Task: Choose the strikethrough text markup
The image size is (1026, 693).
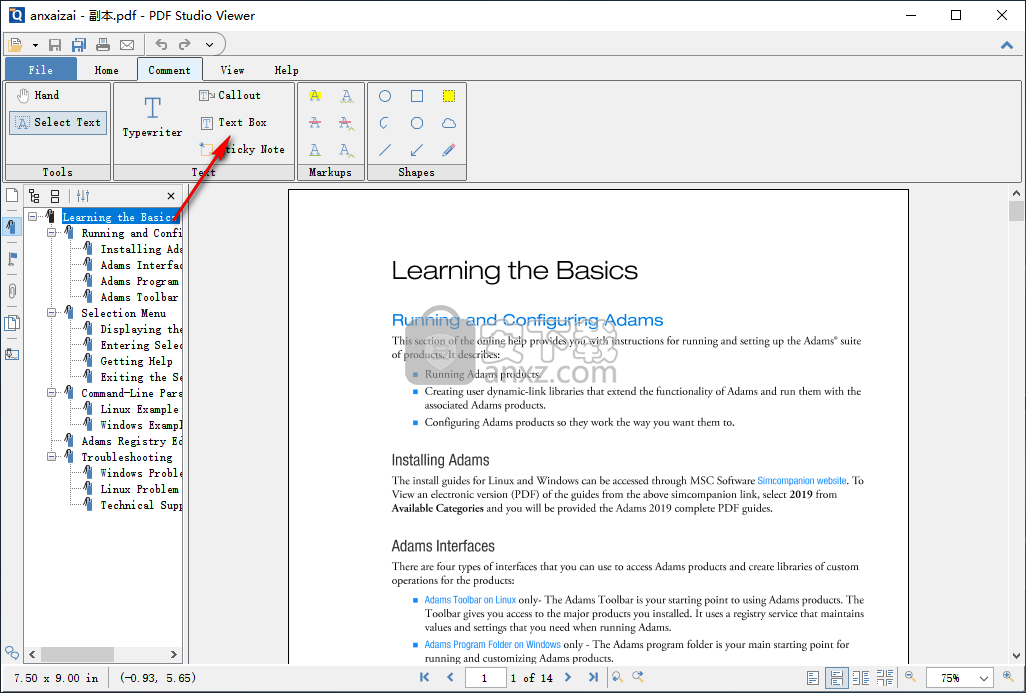Action: click(315, 123)
